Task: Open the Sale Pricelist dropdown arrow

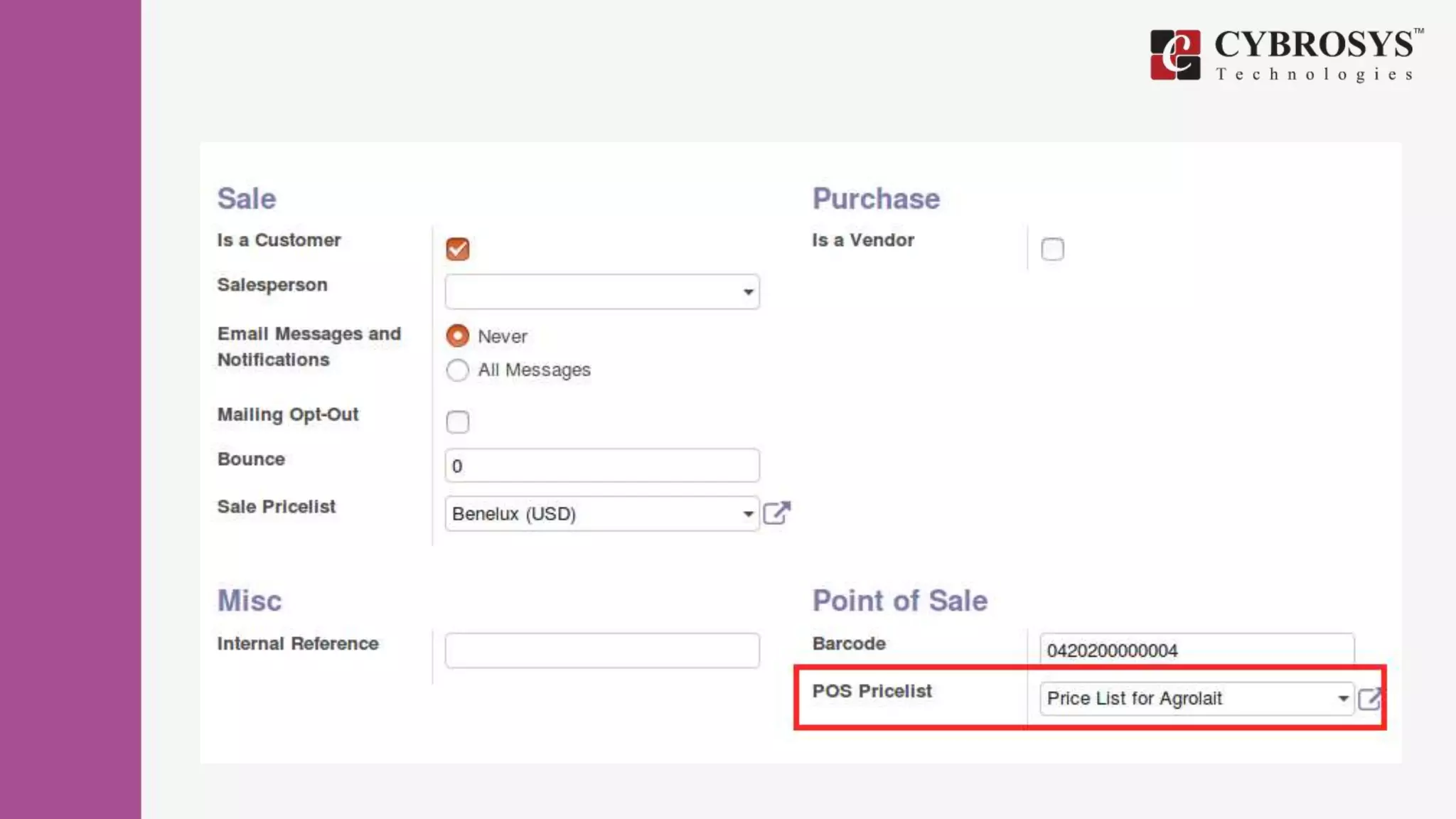Action: point(747,513)
